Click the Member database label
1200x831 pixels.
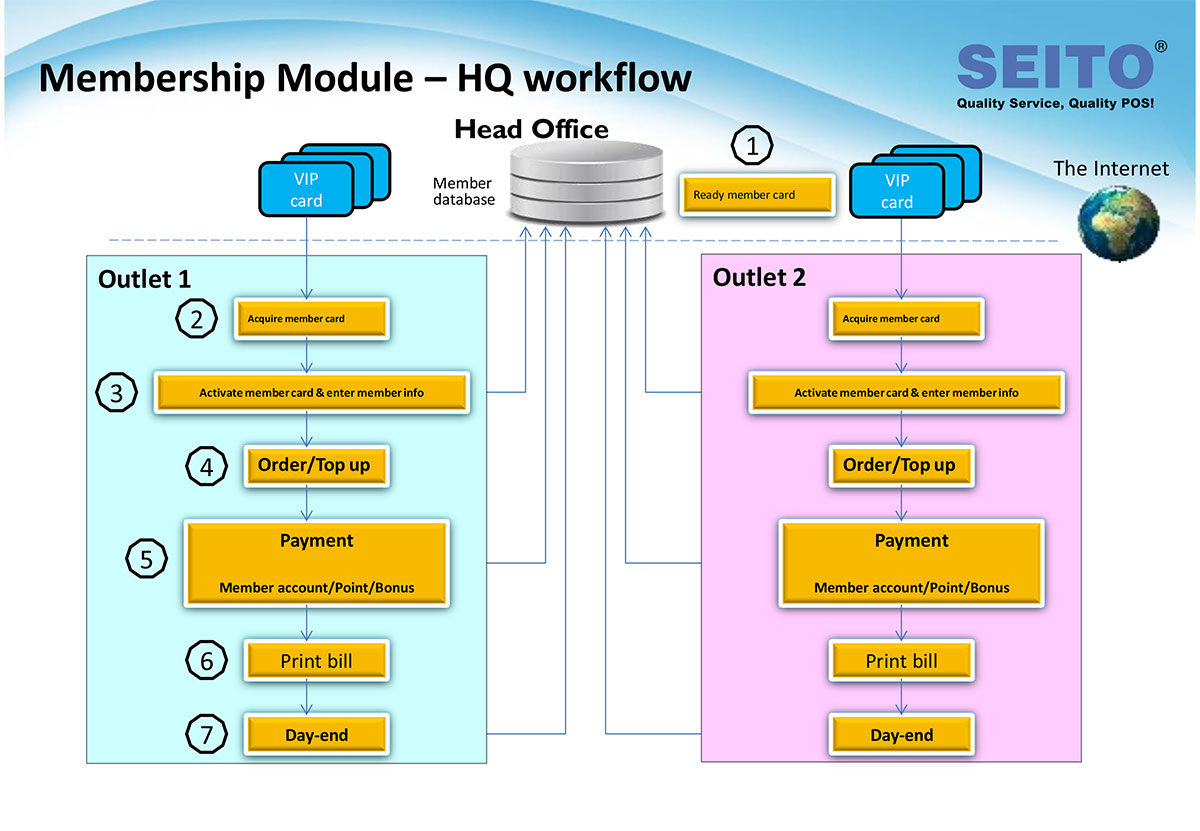[464, 191]
